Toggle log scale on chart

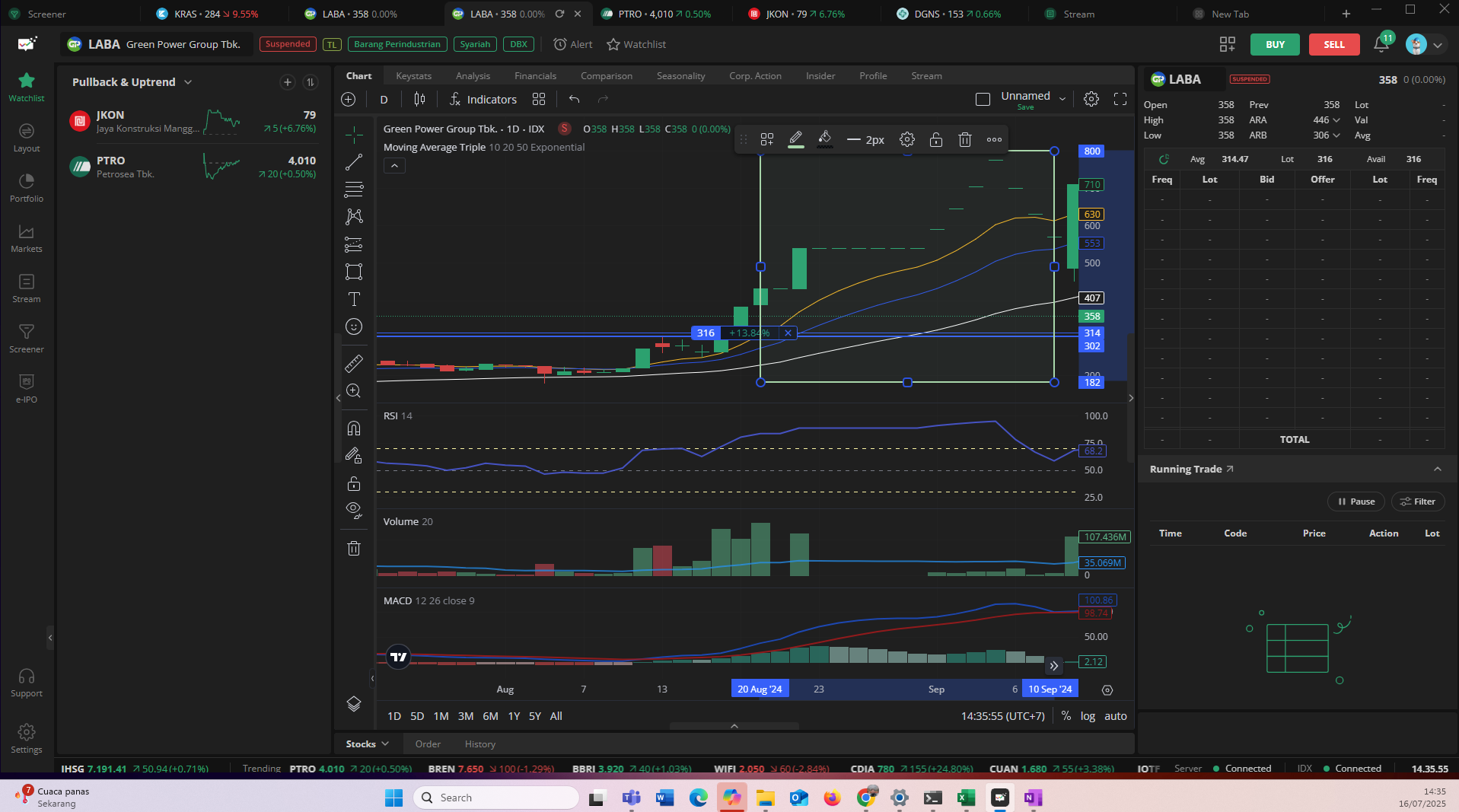[x=1088, y=716]
